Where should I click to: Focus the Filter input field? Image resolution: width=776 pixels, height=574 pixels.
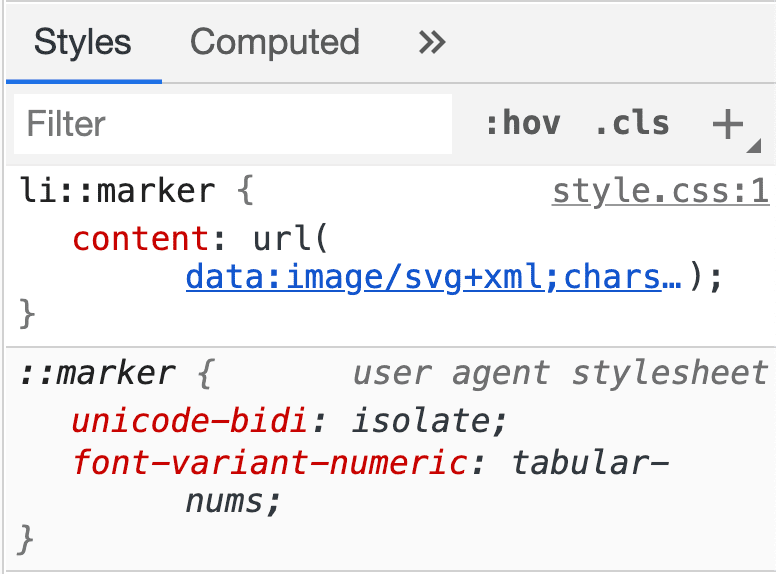point(234,124)
